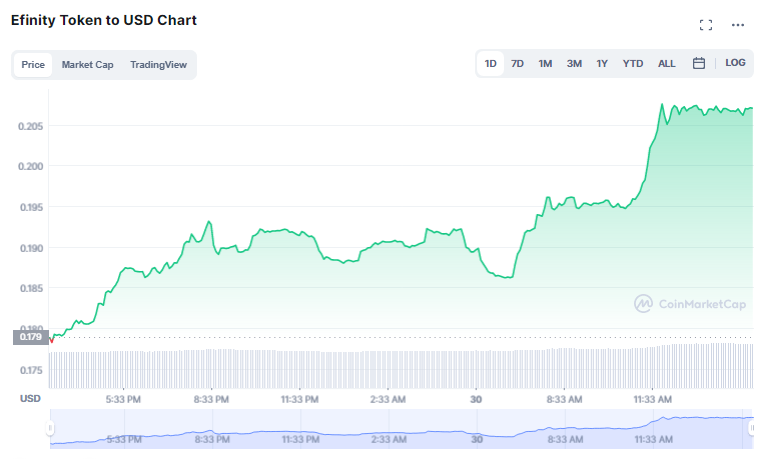
Task: Toggle the LOG scale option
Action: click(735, 63)
